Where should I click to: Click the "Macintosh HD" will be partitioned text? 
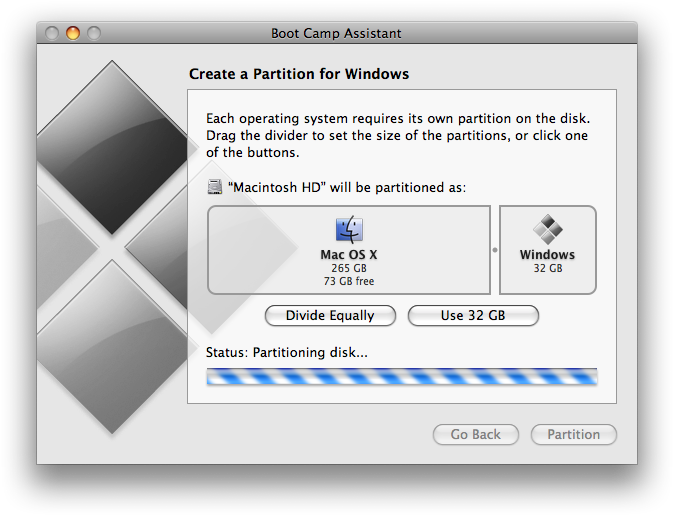[347, 188]
